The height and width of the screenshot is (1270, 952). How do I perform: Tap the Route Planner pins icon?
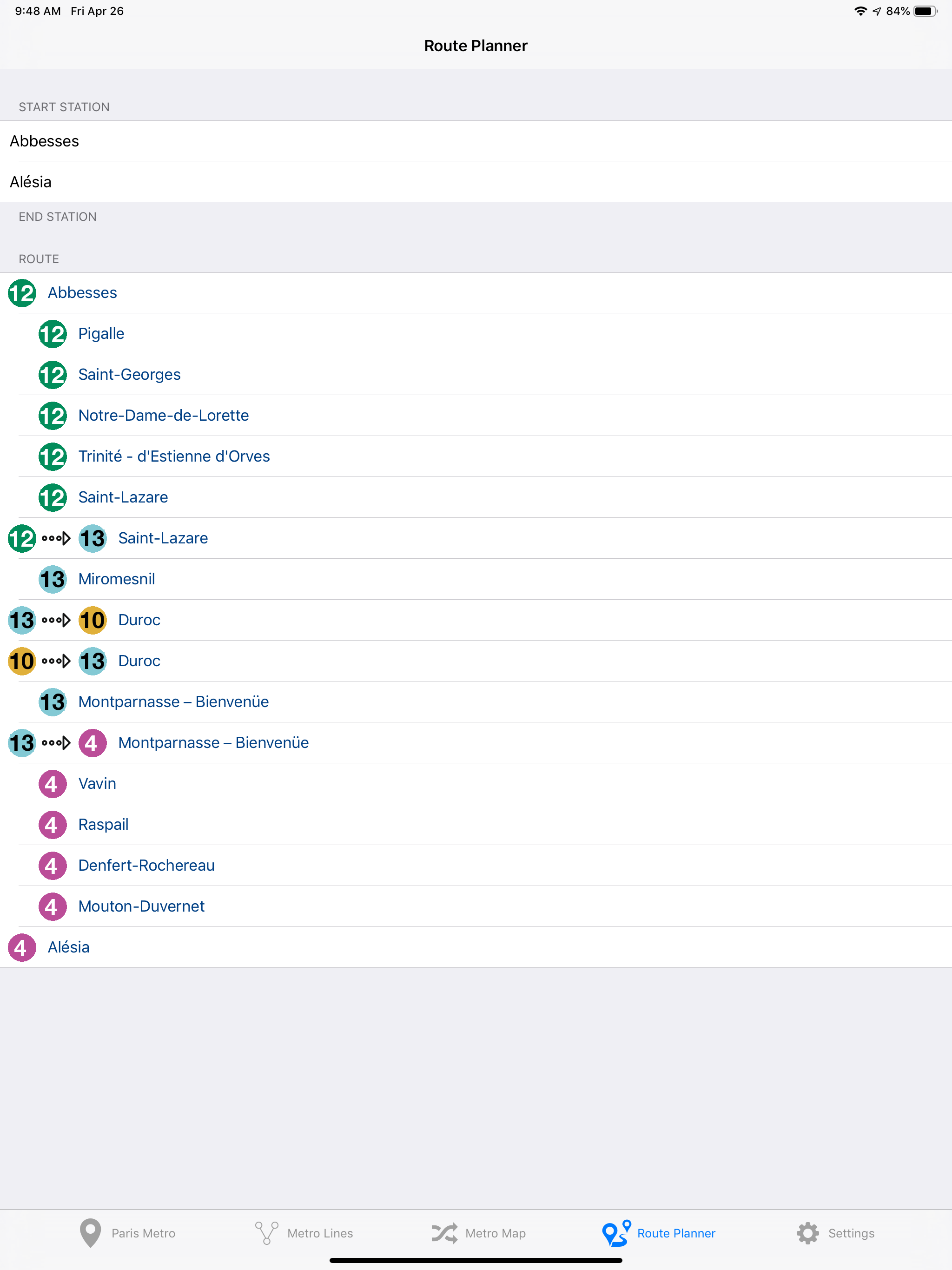(x=616, y=1233)
